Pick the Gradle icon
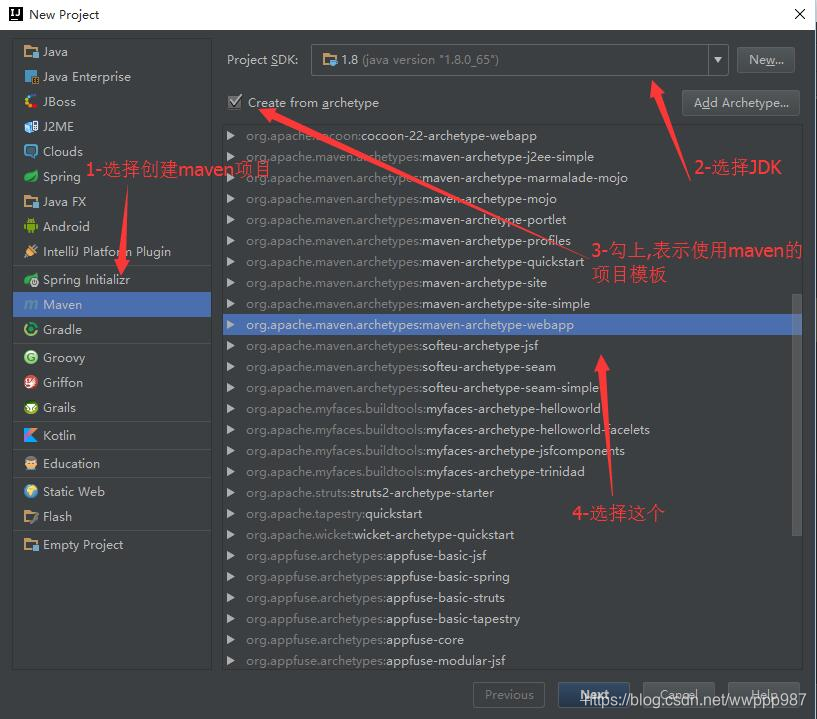The image size is (817, 719). coord(31,329)
